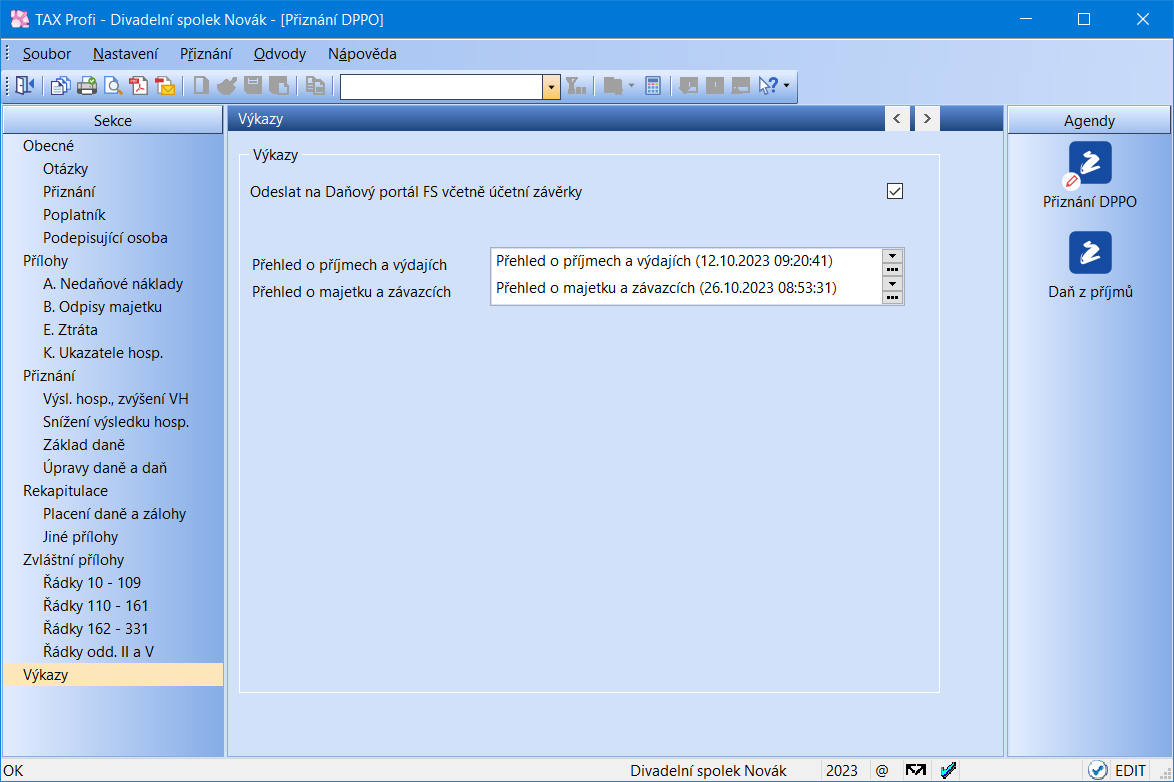Expand arrow beside the help cursor icon
This screenshot has width=1174, height=782.
(786, 86)
